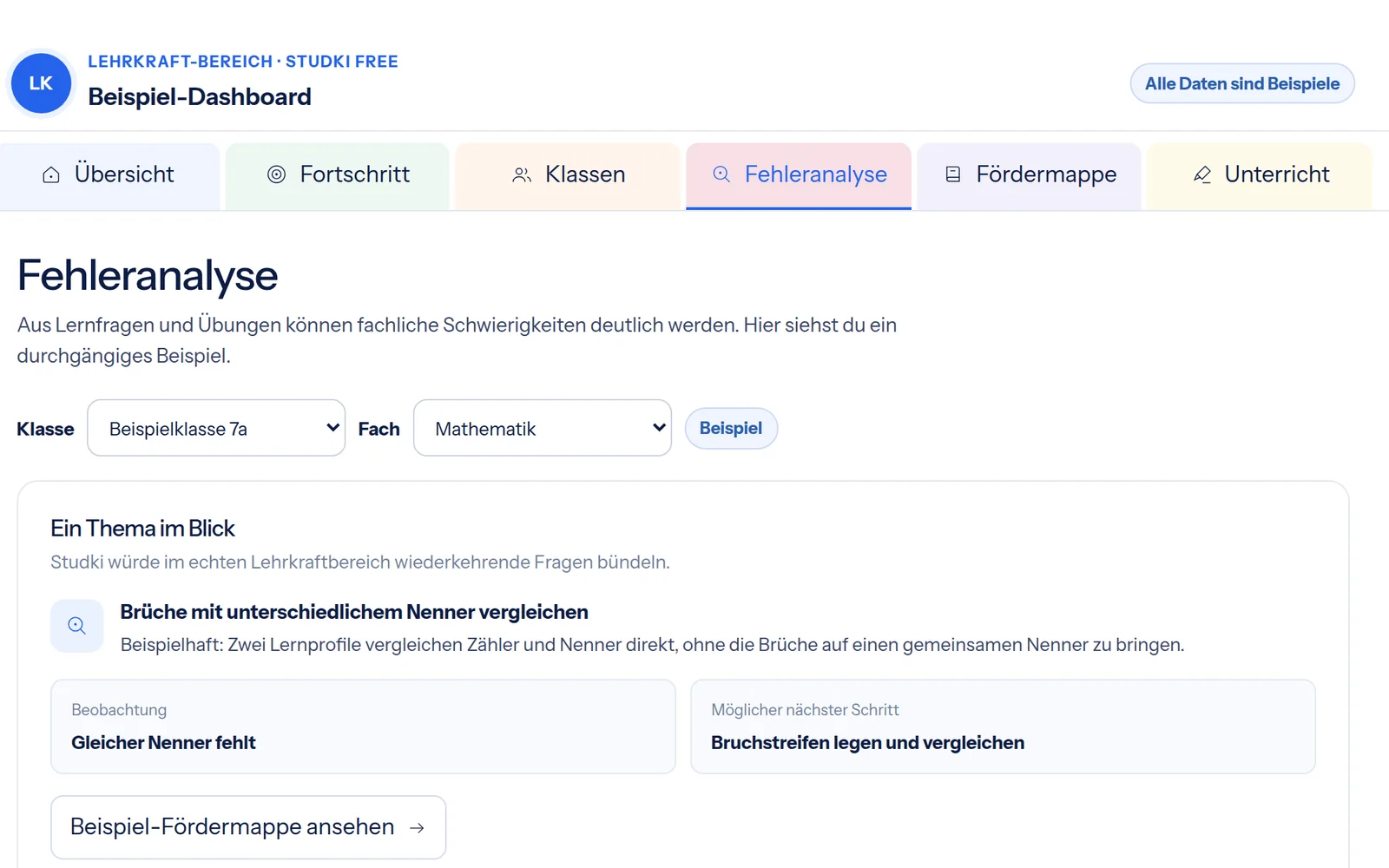This screenshot has height=868, width=1389.
Task: Click the Beobachtung card Gleicher Nenner fehlt
Action: click(363, 727)
